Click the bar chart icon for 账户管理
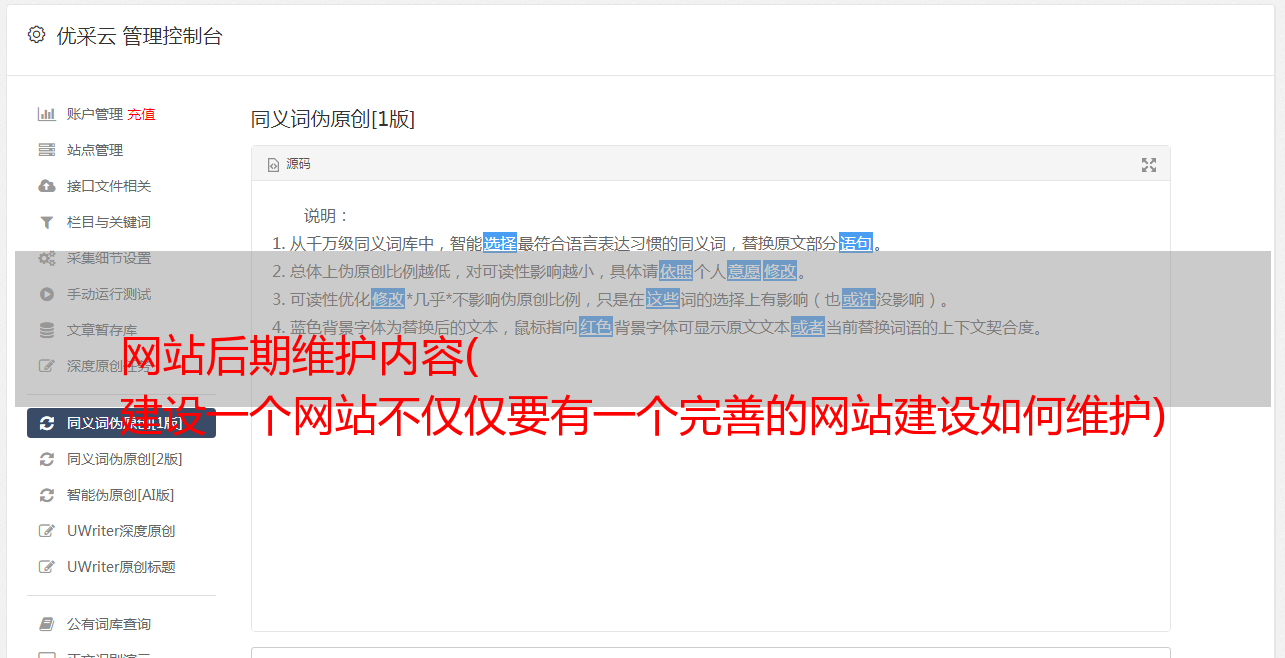 (x=46, y=114)
